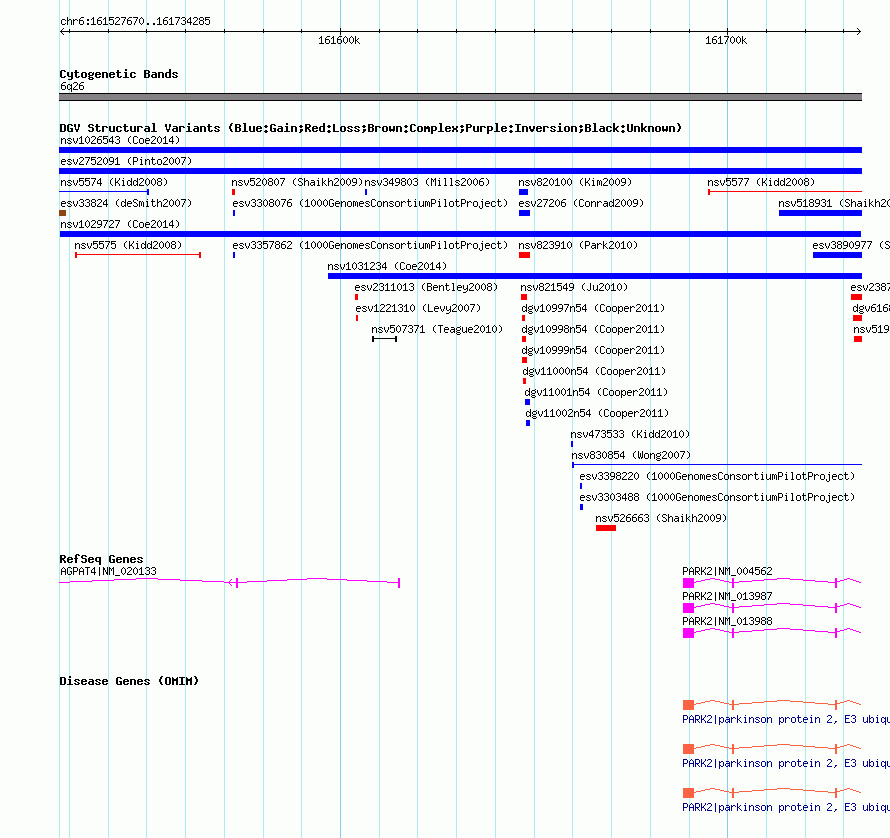Viewport: 890px width, 838px height.
Task: Open the esv3398220 variant label
Action: (717, 476)
